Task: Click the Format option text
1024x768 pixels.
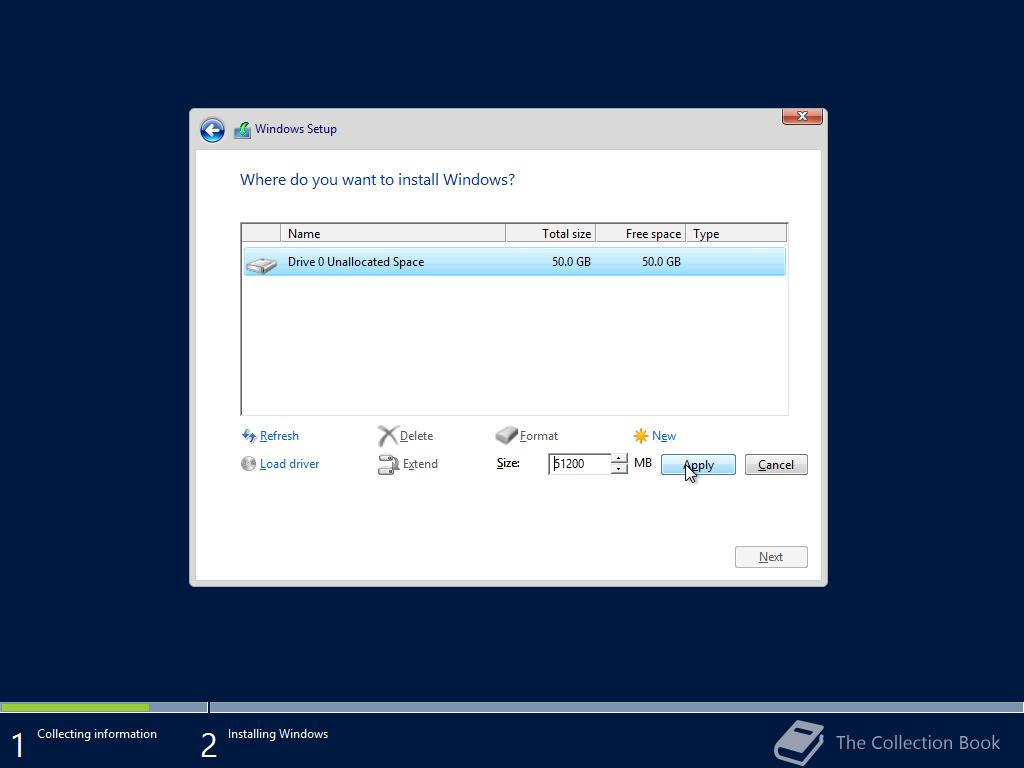Action: coord(539,436)
